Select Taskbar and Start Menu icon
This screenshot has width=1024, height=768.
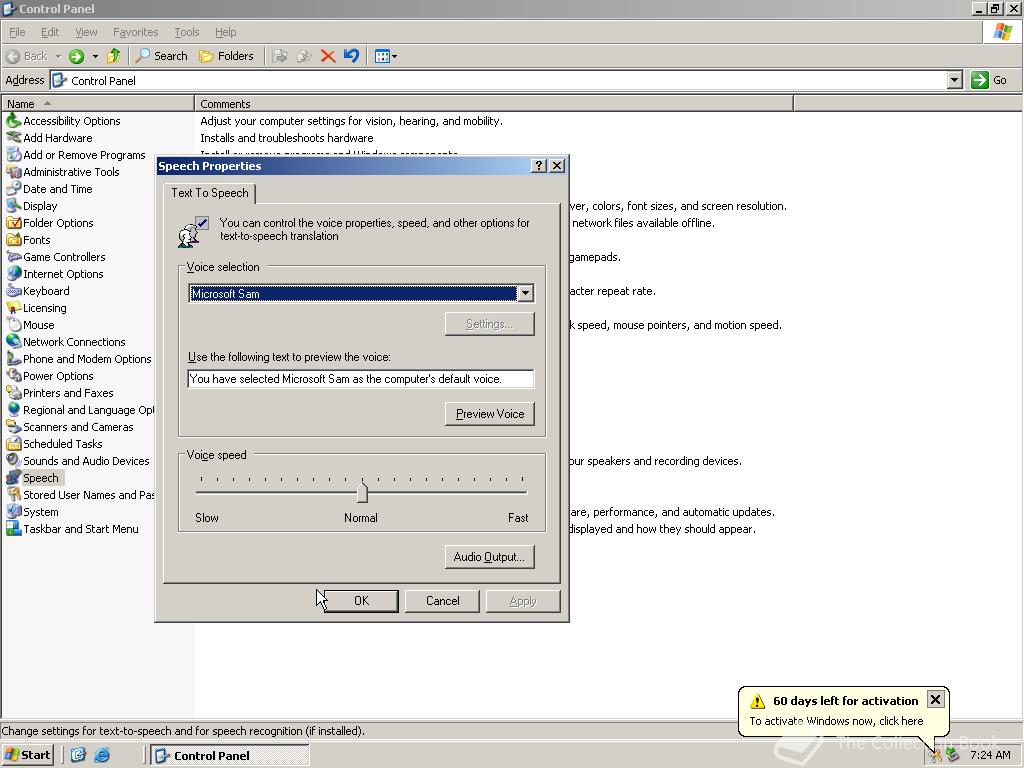pos(14,528)
